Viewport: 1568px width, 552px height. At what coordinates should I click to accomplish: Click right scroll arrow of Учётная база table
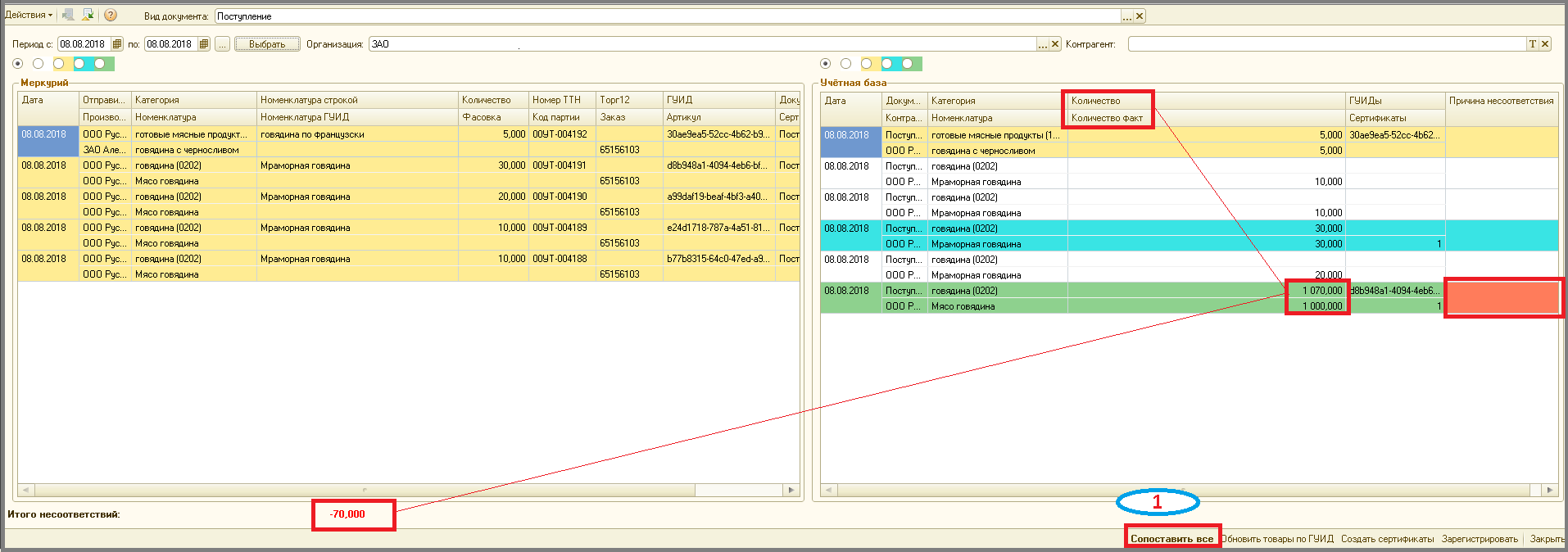[1550, 490]
